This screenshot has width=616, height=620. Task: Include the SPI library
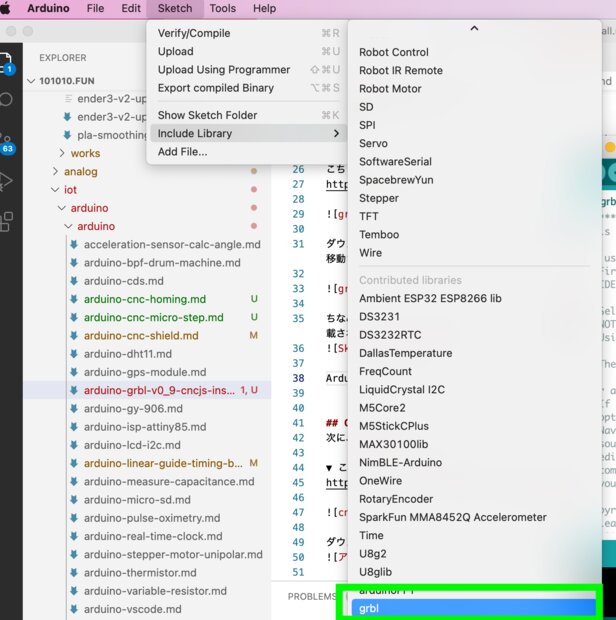[474, 125]
